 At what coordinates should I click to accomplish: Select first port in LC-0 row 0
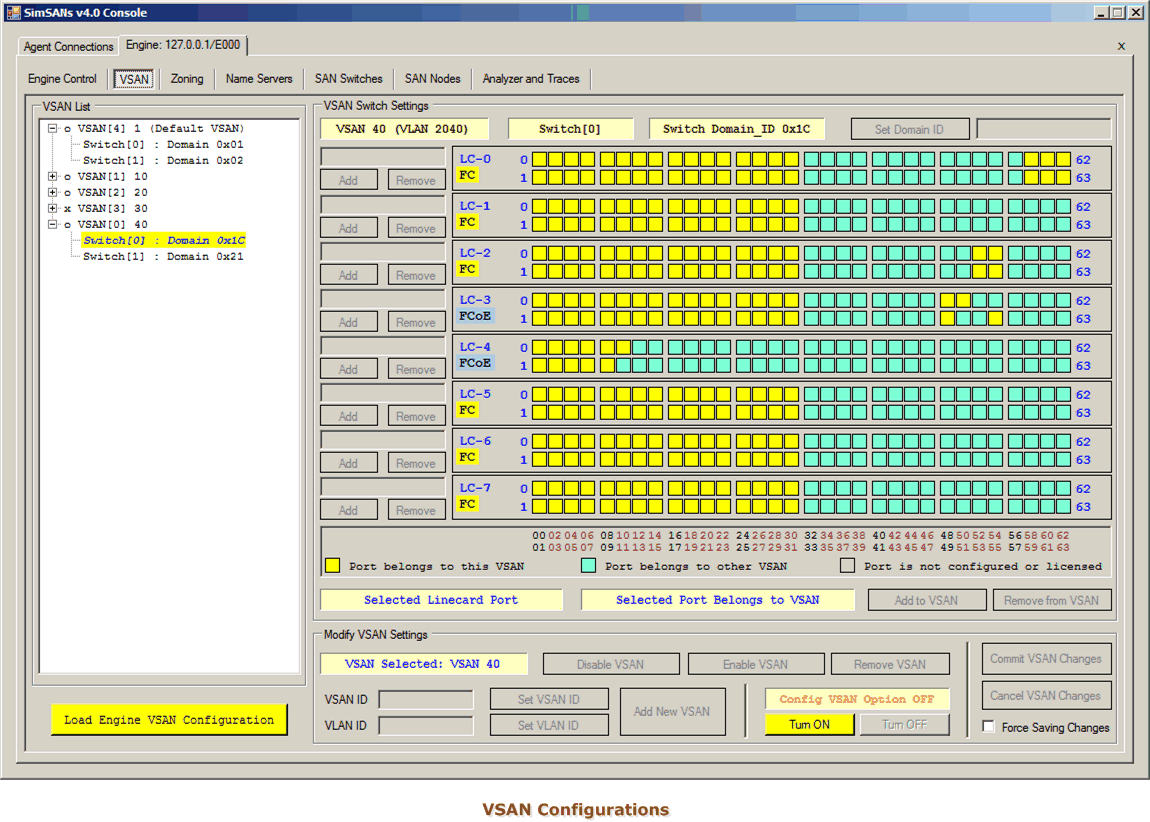point(539,159)
